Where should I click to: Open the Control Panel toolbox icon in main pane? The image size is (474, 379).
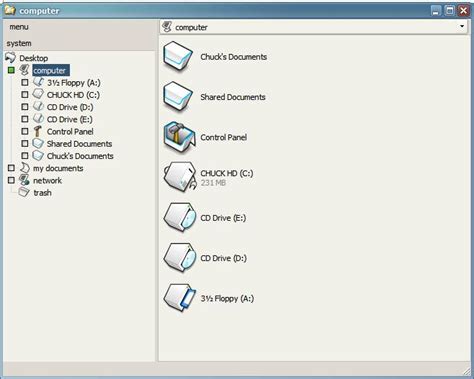tap(179, 137)
